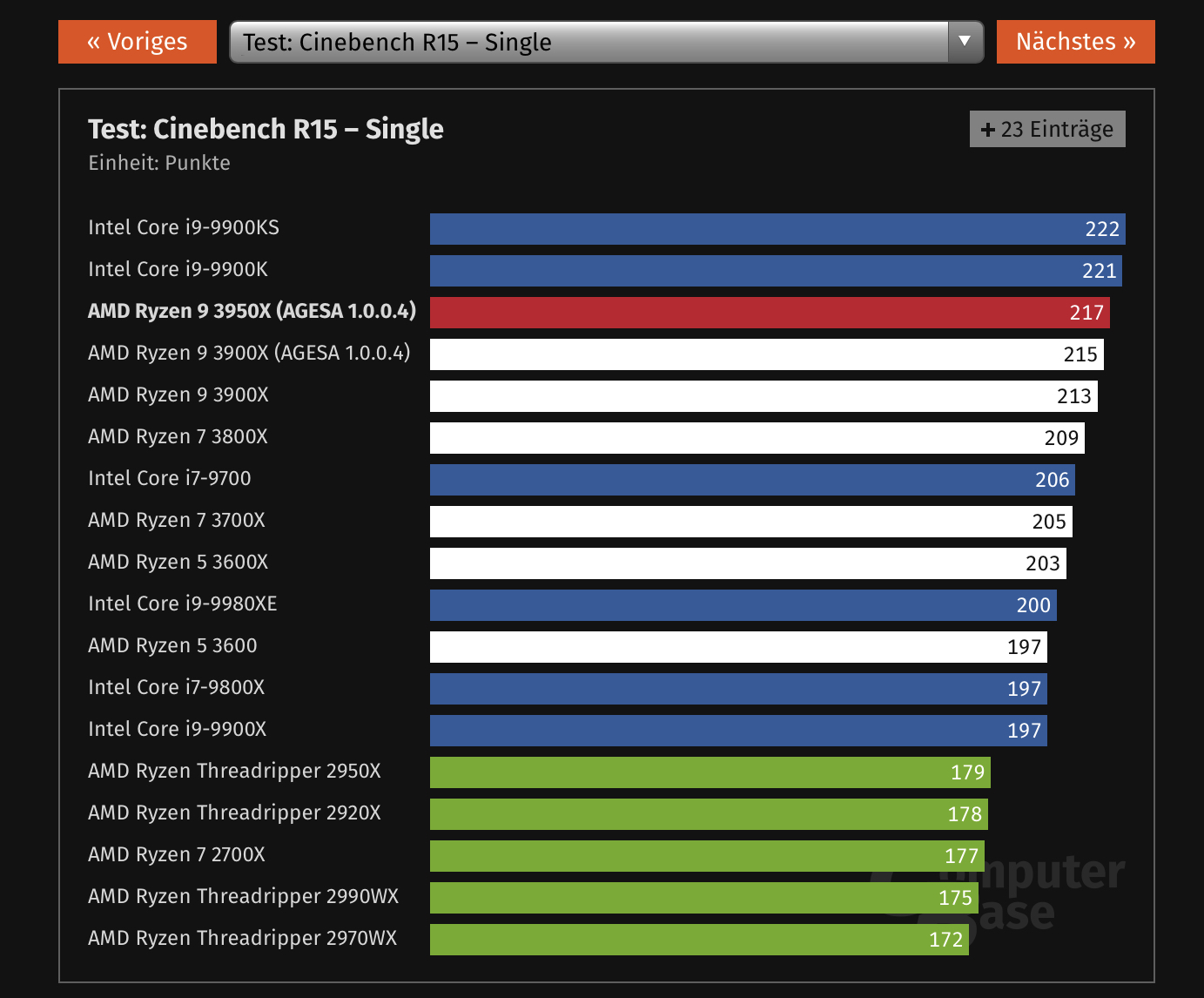Viewport: 1204px width, 998px height.
Task: Click the dropdown arrow of test selector
Action: (965, 42)
